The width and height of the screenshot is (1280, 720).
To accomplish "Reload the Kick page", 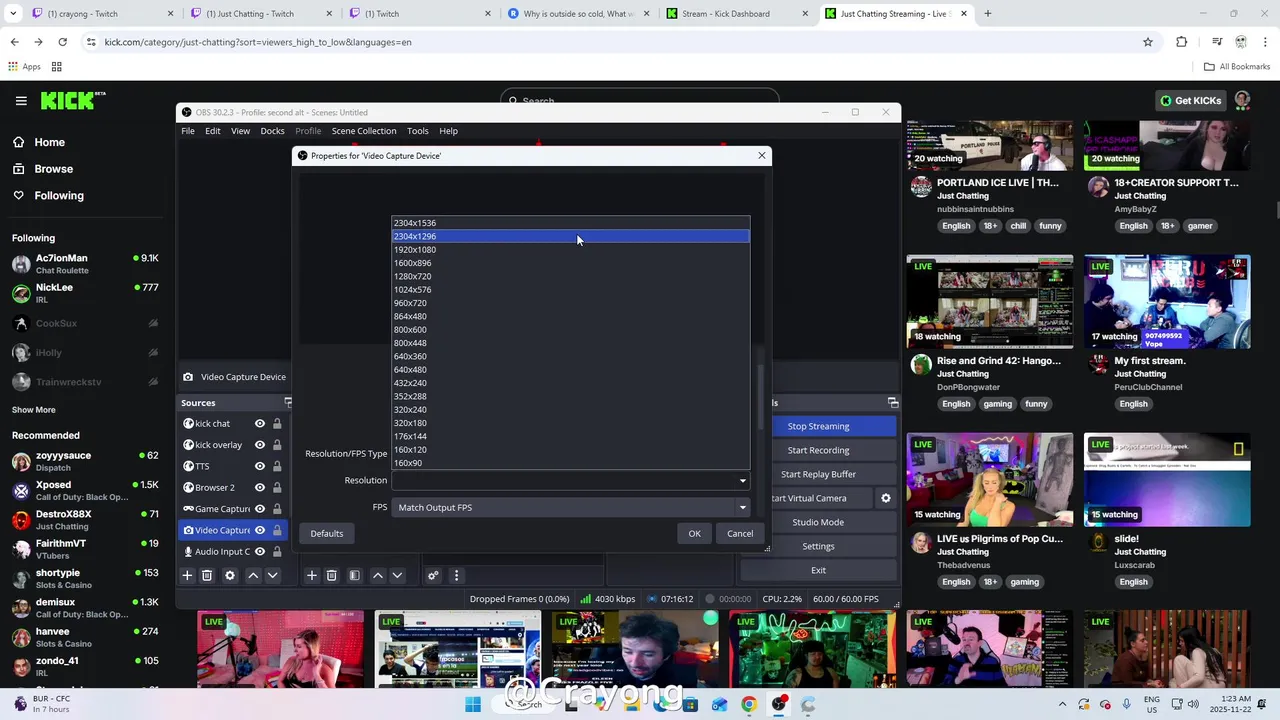I will point(62,42).
